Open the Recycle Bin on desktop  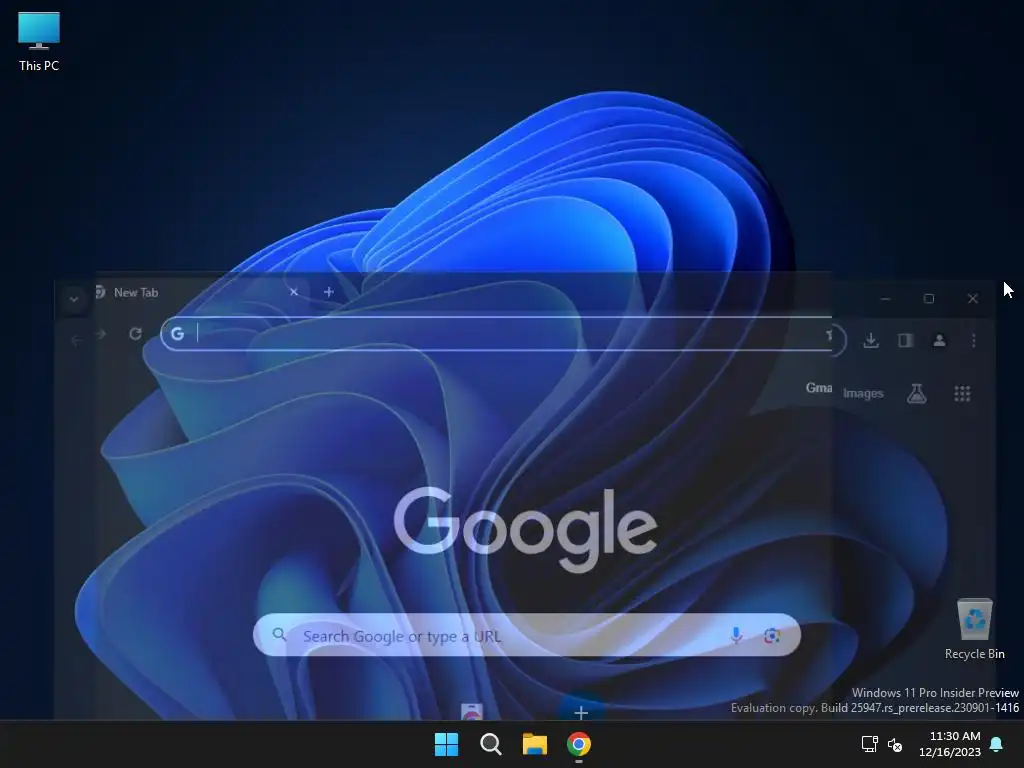pos(974,630)
